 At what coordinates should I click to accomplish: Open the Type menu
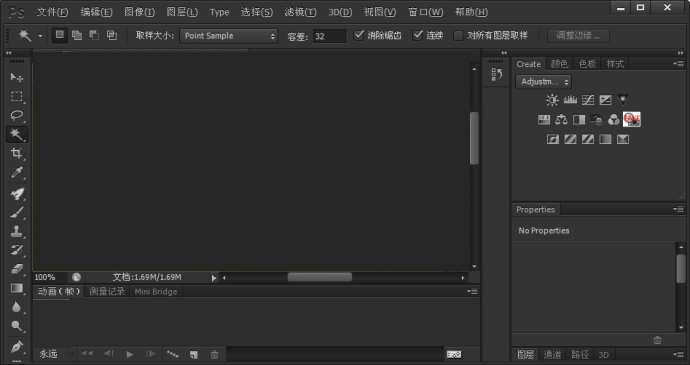(219, 12)
